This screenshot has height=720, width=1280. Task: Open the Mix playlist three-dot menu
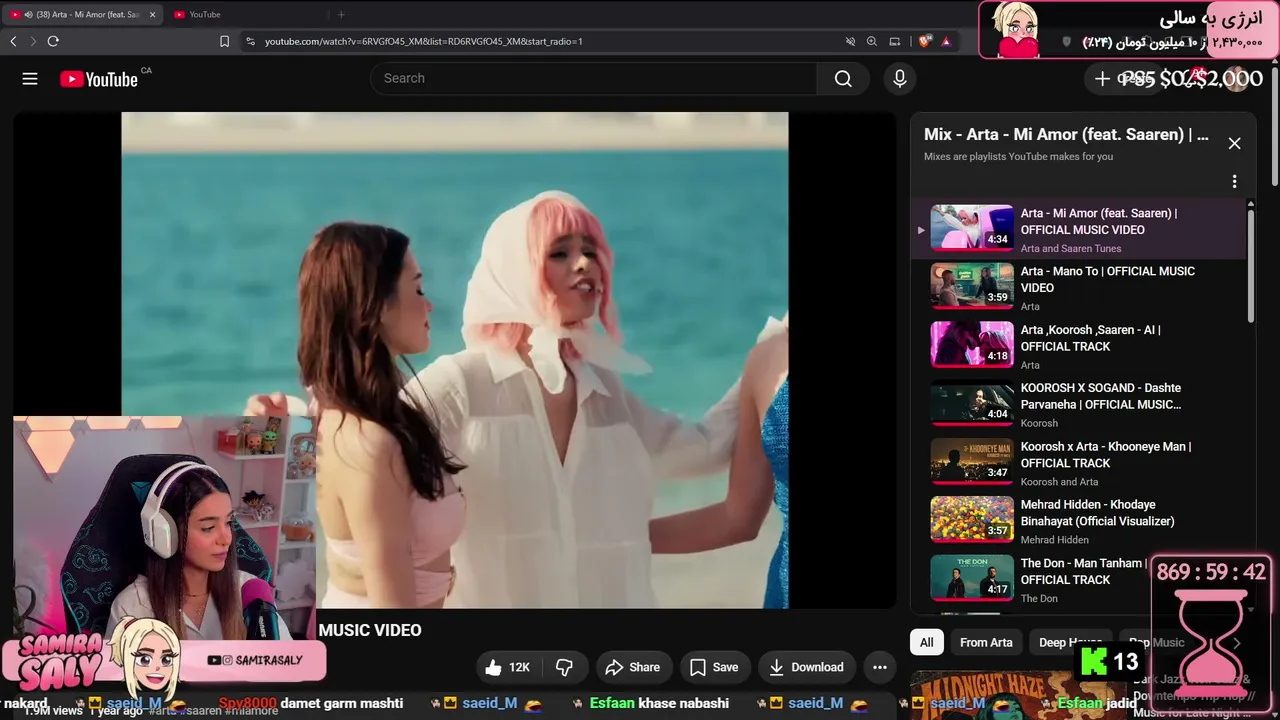(1234, 181)
